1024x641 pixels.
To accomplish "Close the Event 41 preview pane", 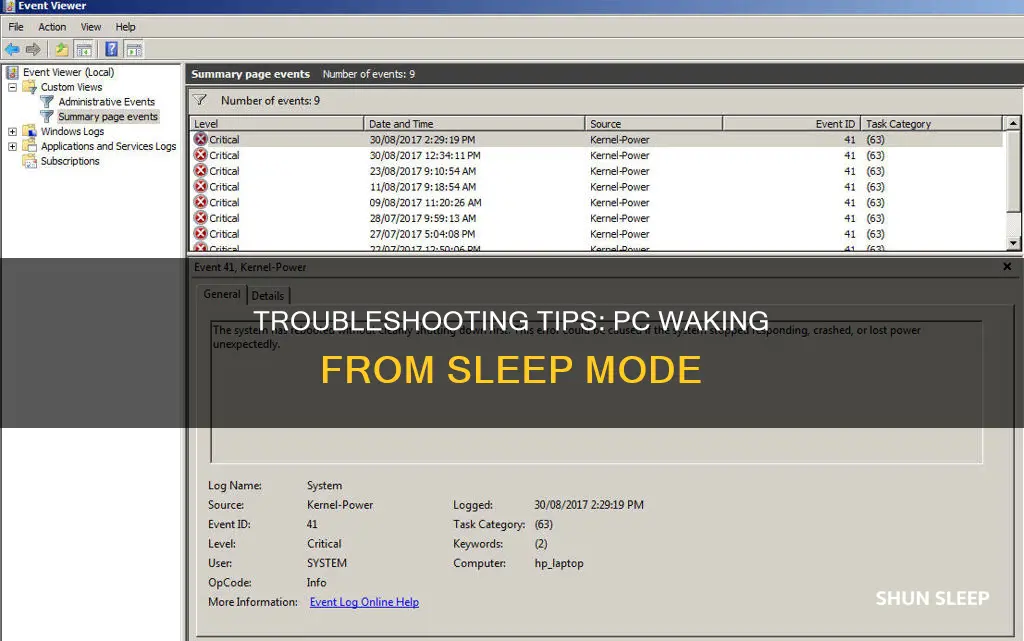I will pos(1007,266).
